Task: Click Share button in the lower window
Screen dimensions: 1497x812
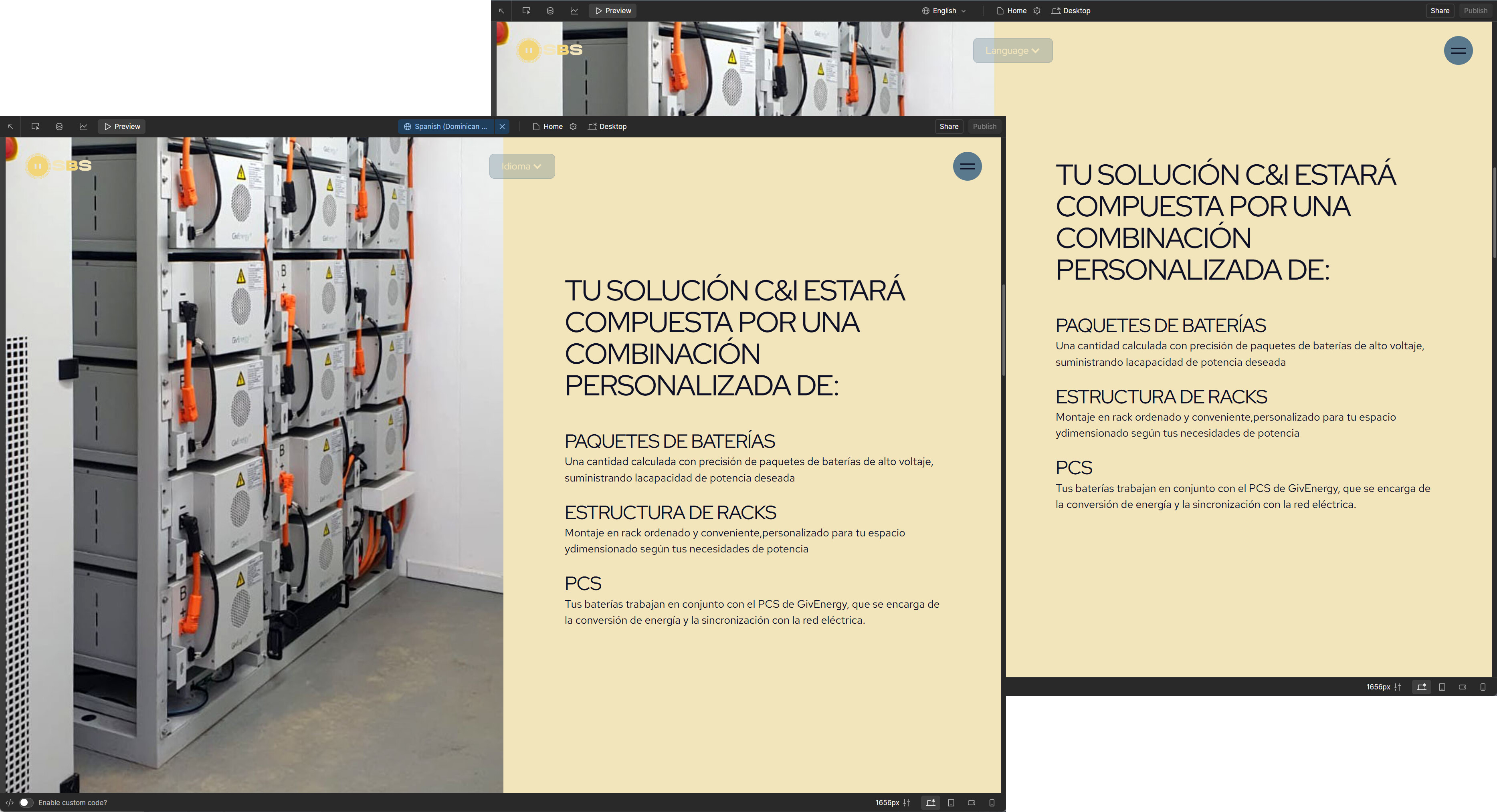Action: click(x=948, y=127)
